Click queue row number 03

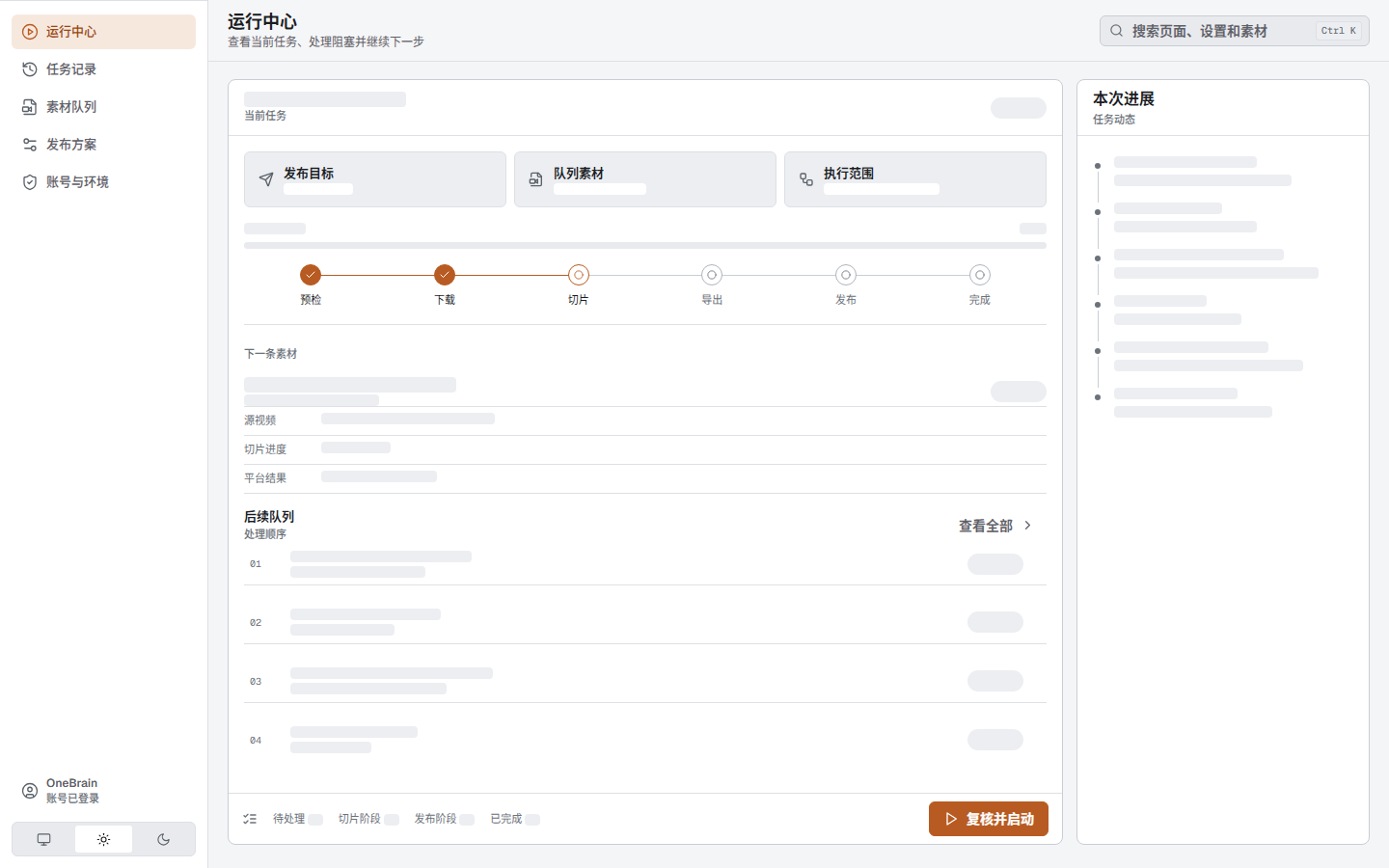pyautogui.click(x=256, y=682)
